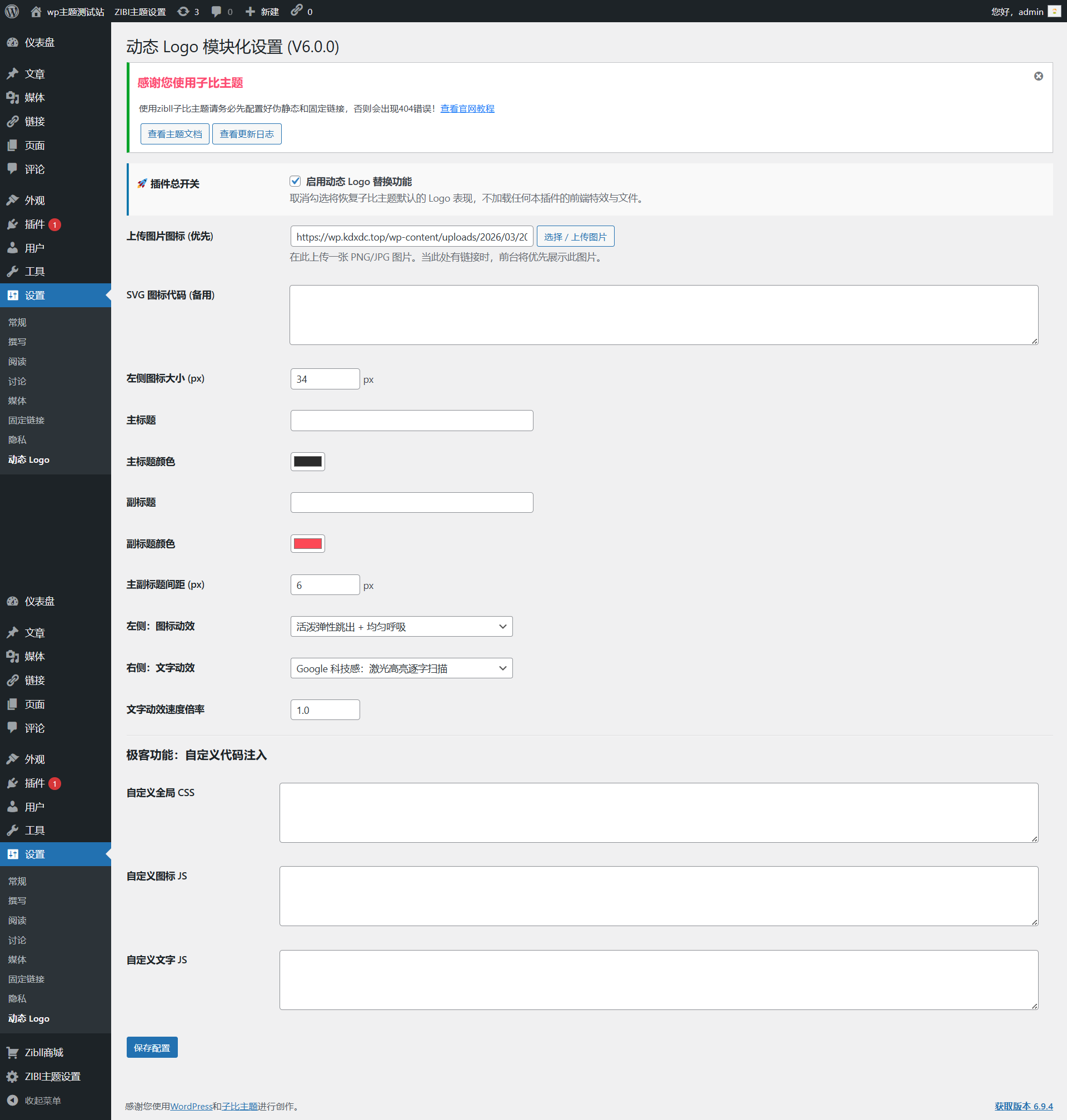
Task: Click the updates icon in the admin bar
Action: click(183, 11)
